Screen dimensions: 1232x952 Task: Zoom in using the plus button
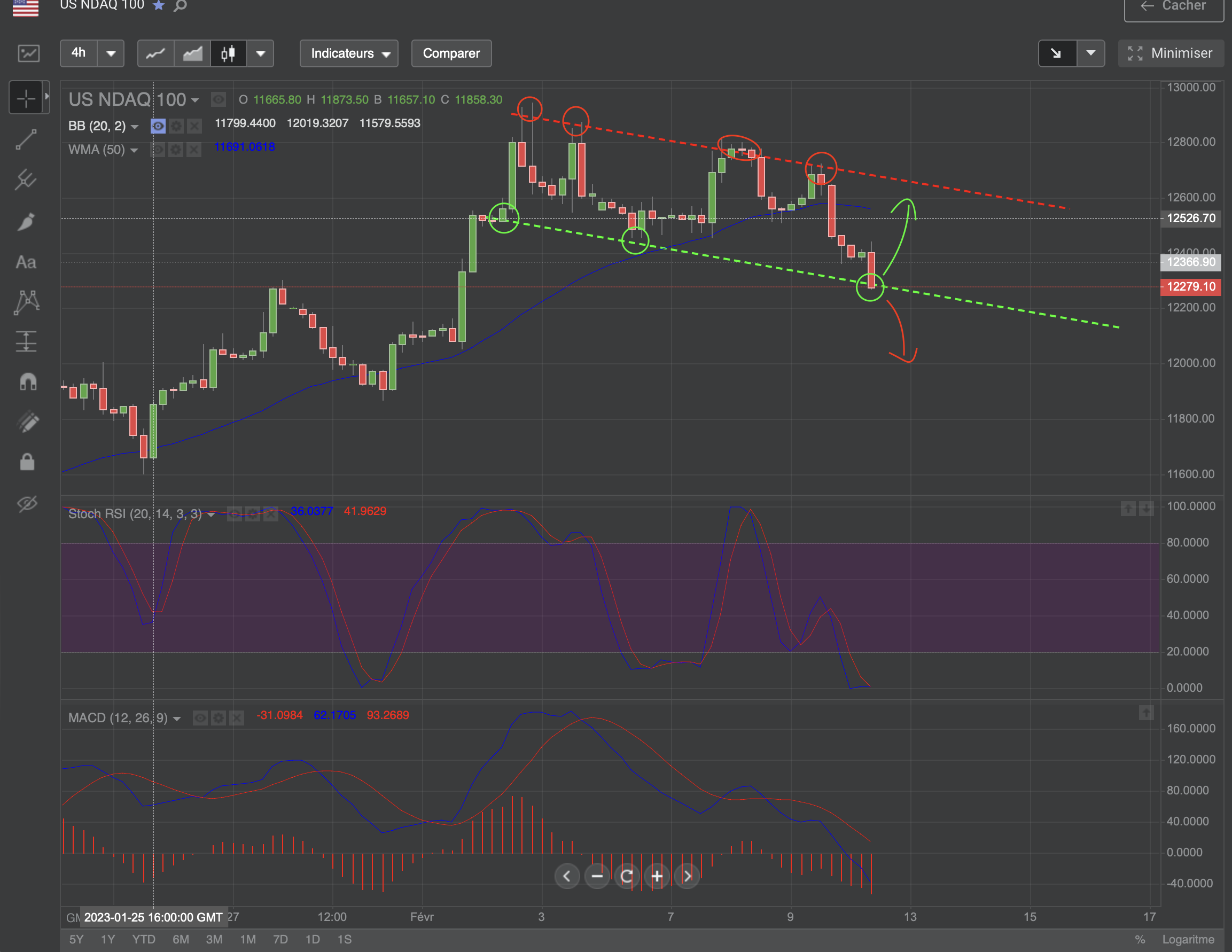(657, 876)
